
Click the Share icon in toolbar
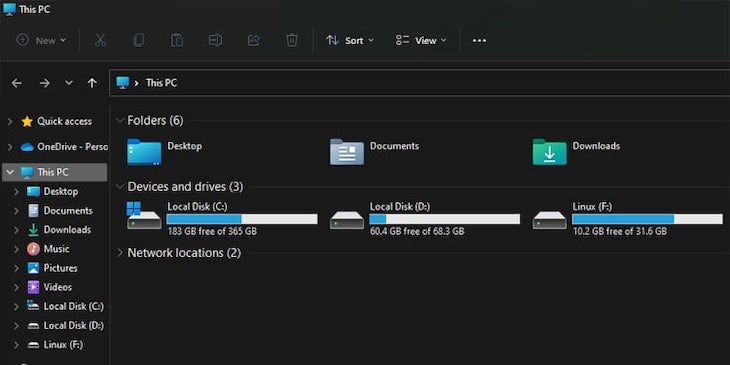(253, 41)
